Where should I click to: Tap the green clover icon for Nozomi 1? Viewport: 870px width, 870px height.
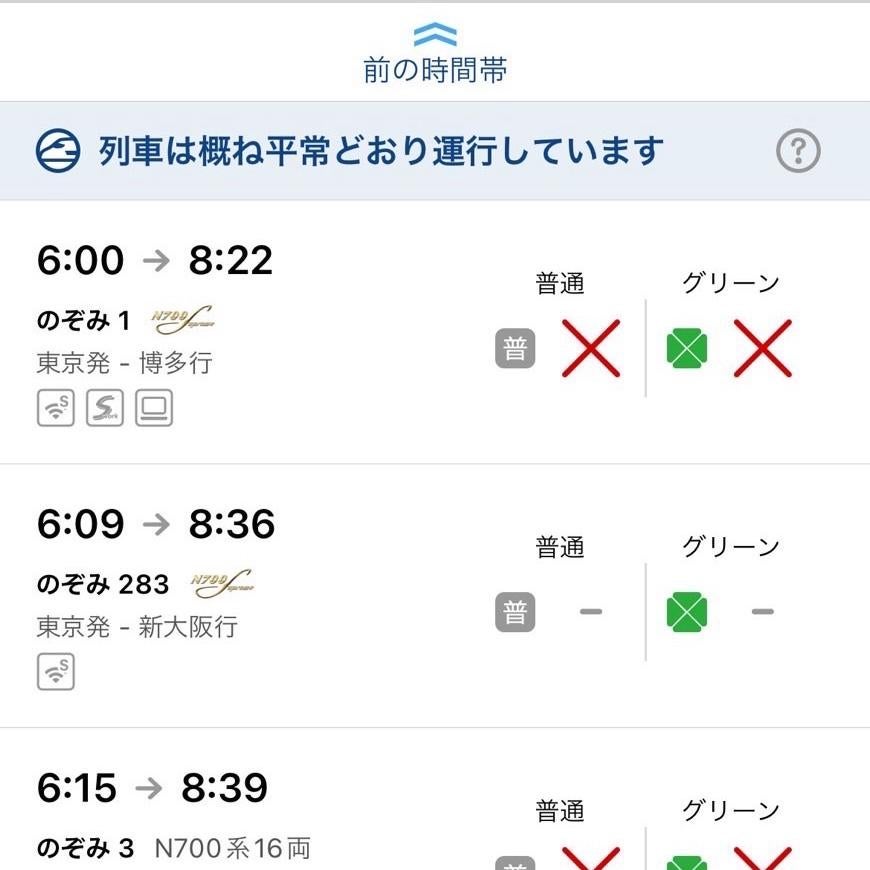687,349
